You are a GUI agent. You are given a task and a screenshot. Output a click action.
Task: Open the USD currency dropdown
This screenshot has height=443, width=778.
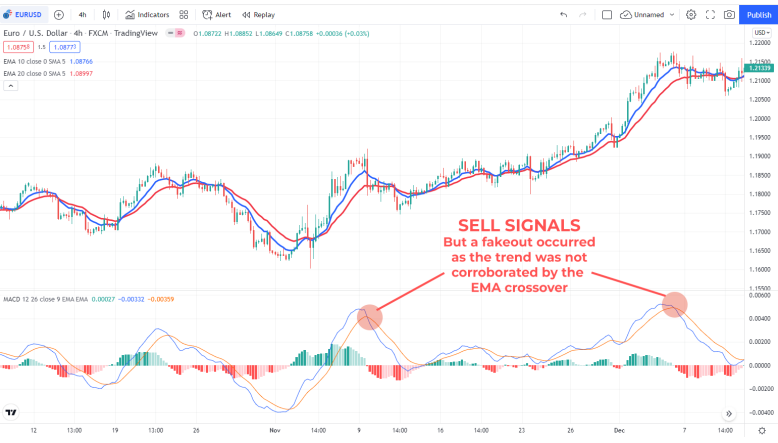pos(760,33)
